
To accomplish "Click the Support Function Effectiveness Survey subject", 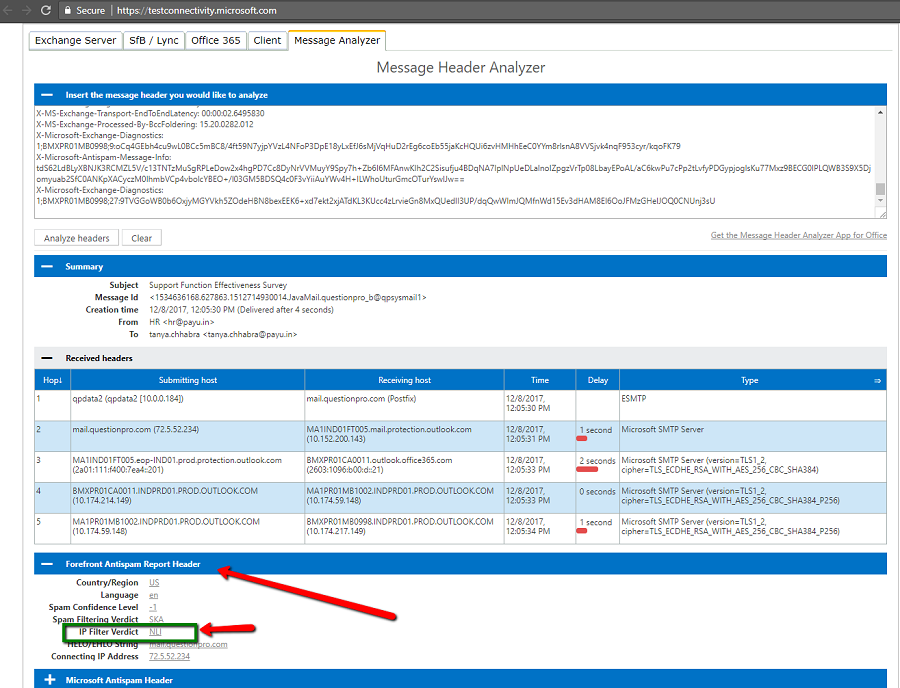I will pos(218,285).
